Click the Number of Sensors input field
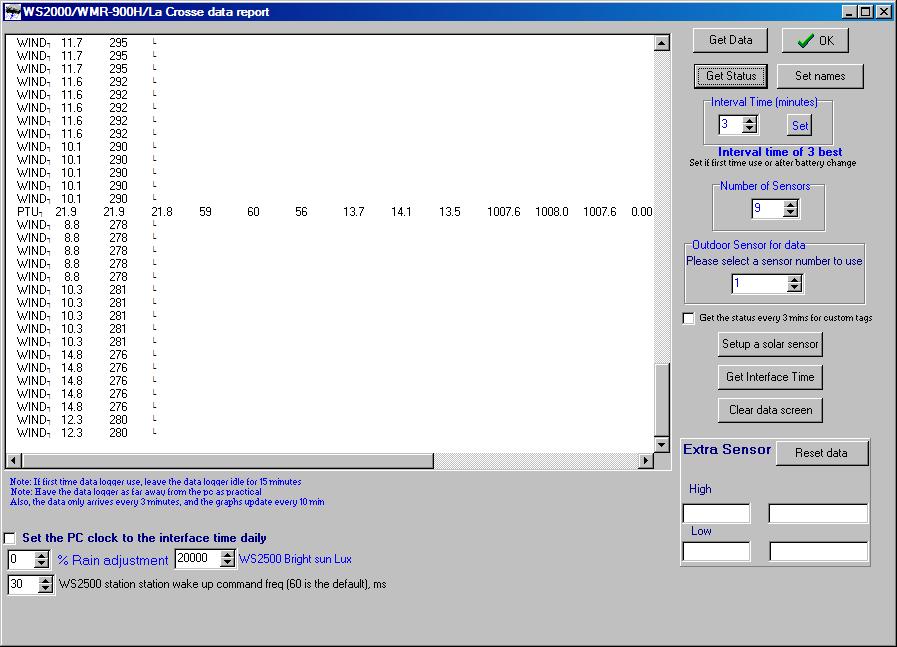This screenshot has width=897, height=647. coord(768,208)
